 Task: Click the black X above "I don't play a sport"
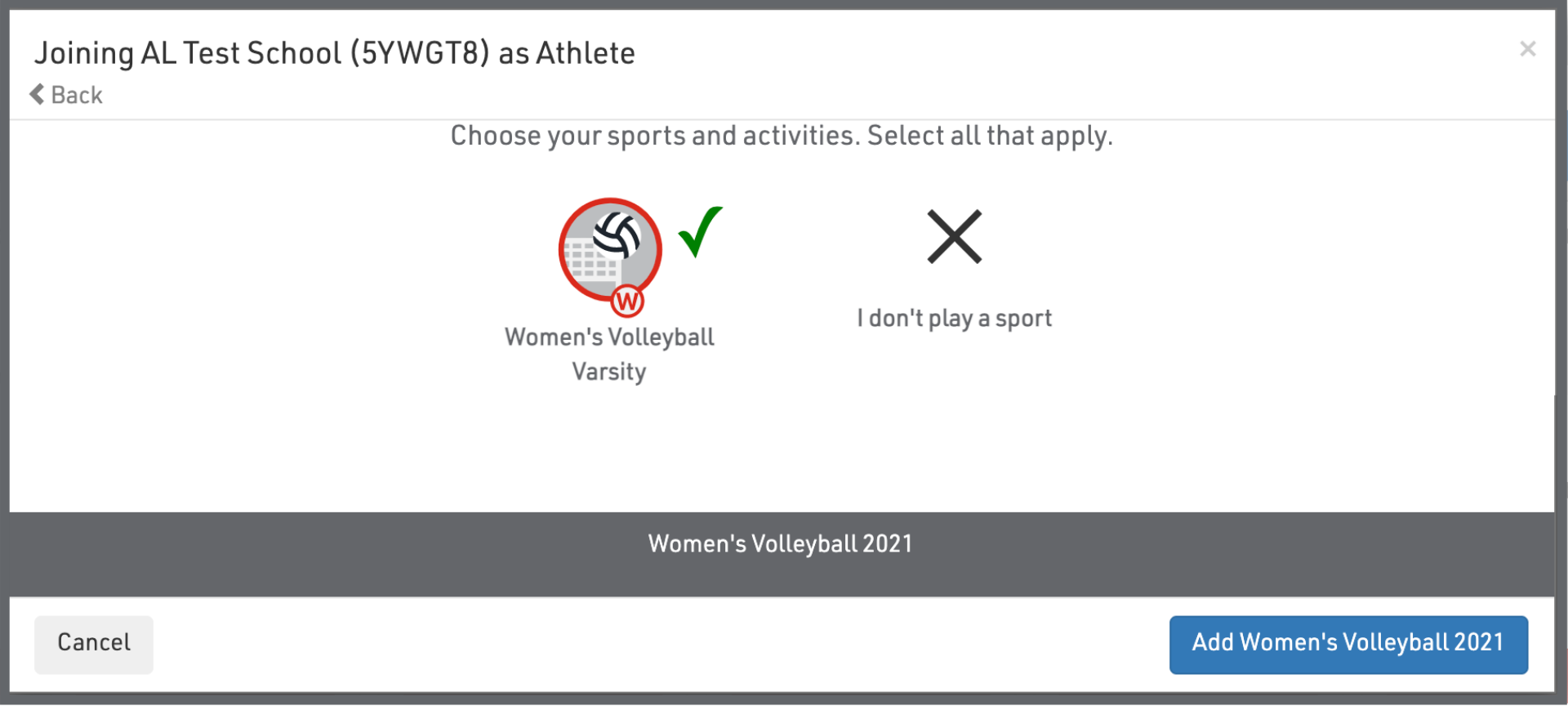point(954,237)
